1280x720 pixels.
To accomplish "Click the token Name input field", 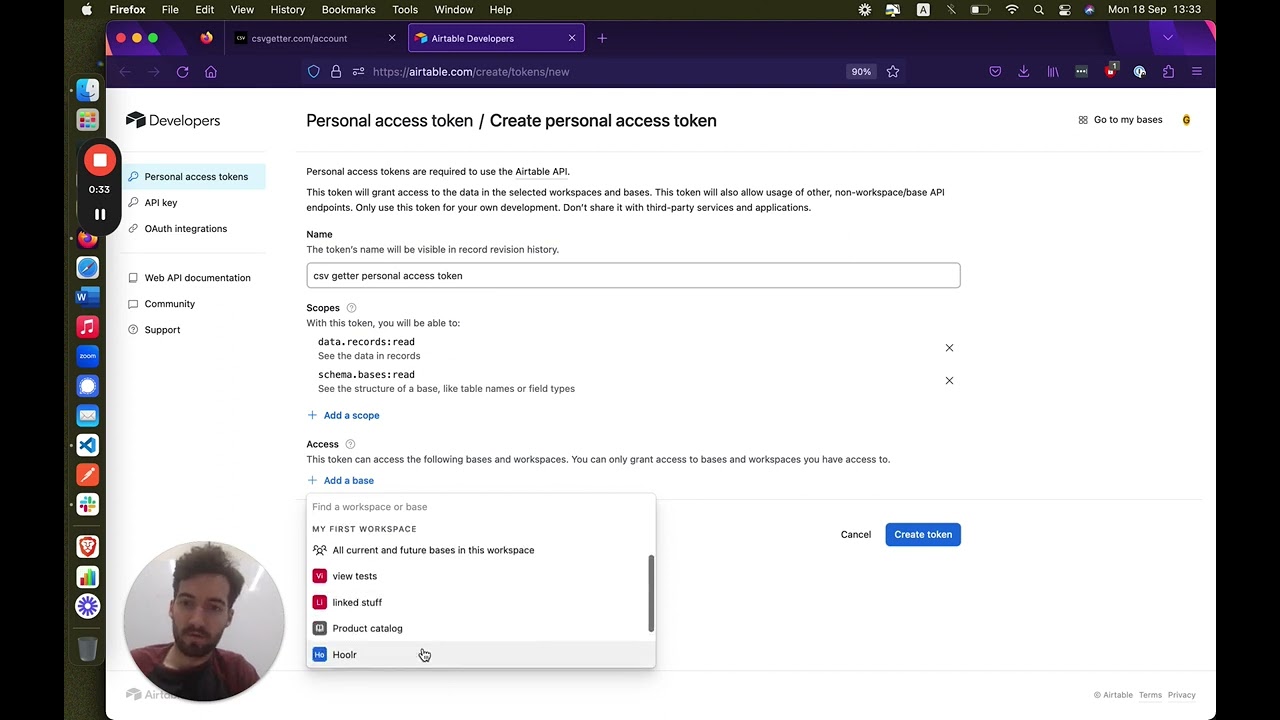I will [x=633, y=276].
